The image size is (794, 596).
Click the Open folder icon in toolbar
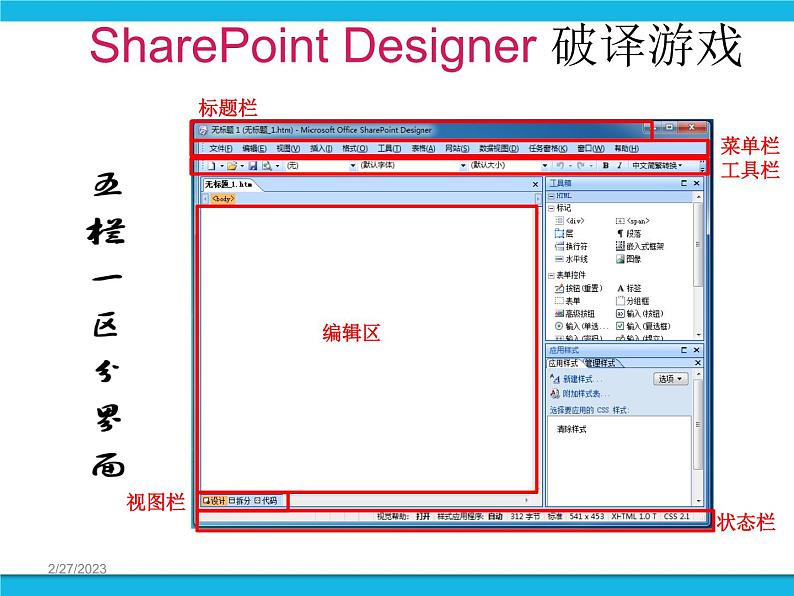click(x=232, y=166)
